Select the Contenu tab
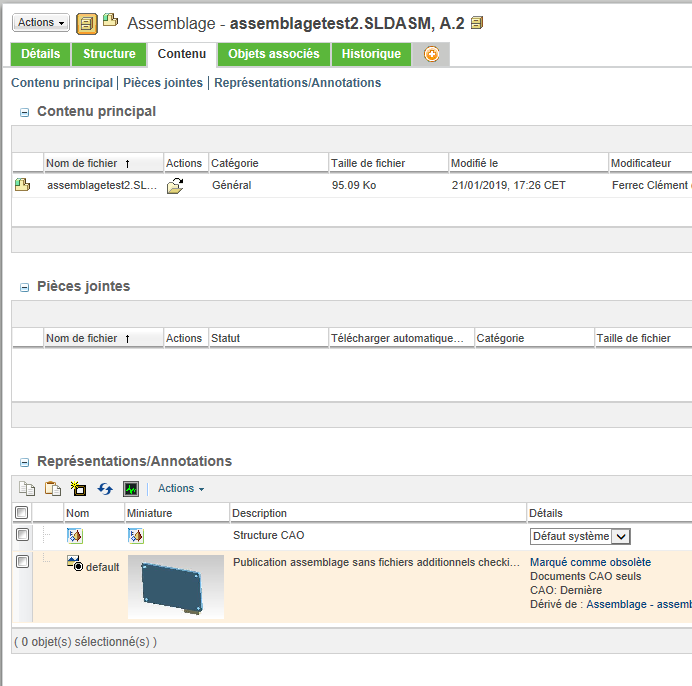 (182, 54)
